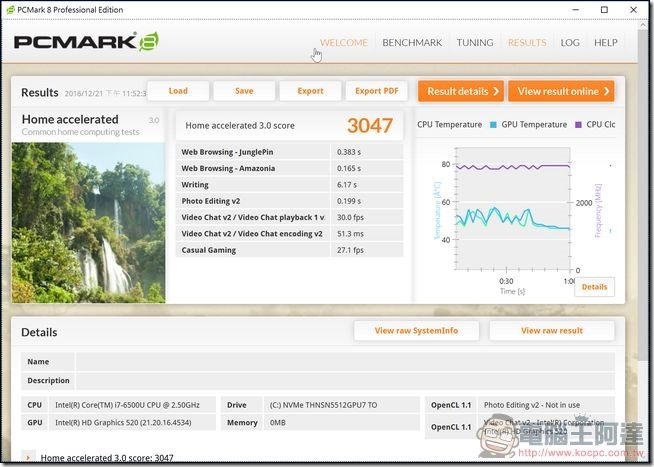Click the scrollbar up arrow
This screenshot has height=467, width=654.
643,25
